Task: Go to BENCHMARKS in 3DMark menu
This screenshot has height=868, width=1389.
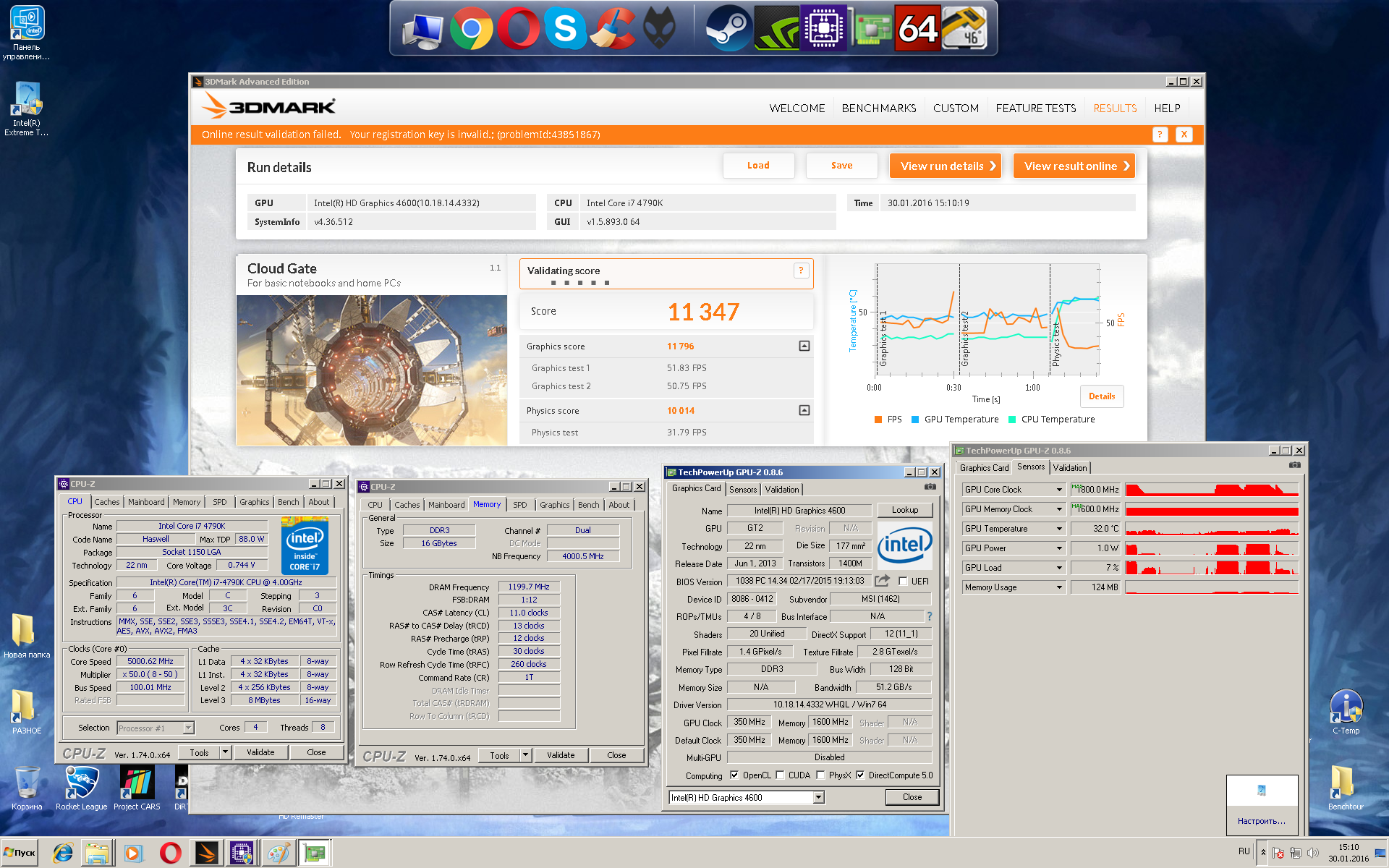Action: (x=879, y=108)
